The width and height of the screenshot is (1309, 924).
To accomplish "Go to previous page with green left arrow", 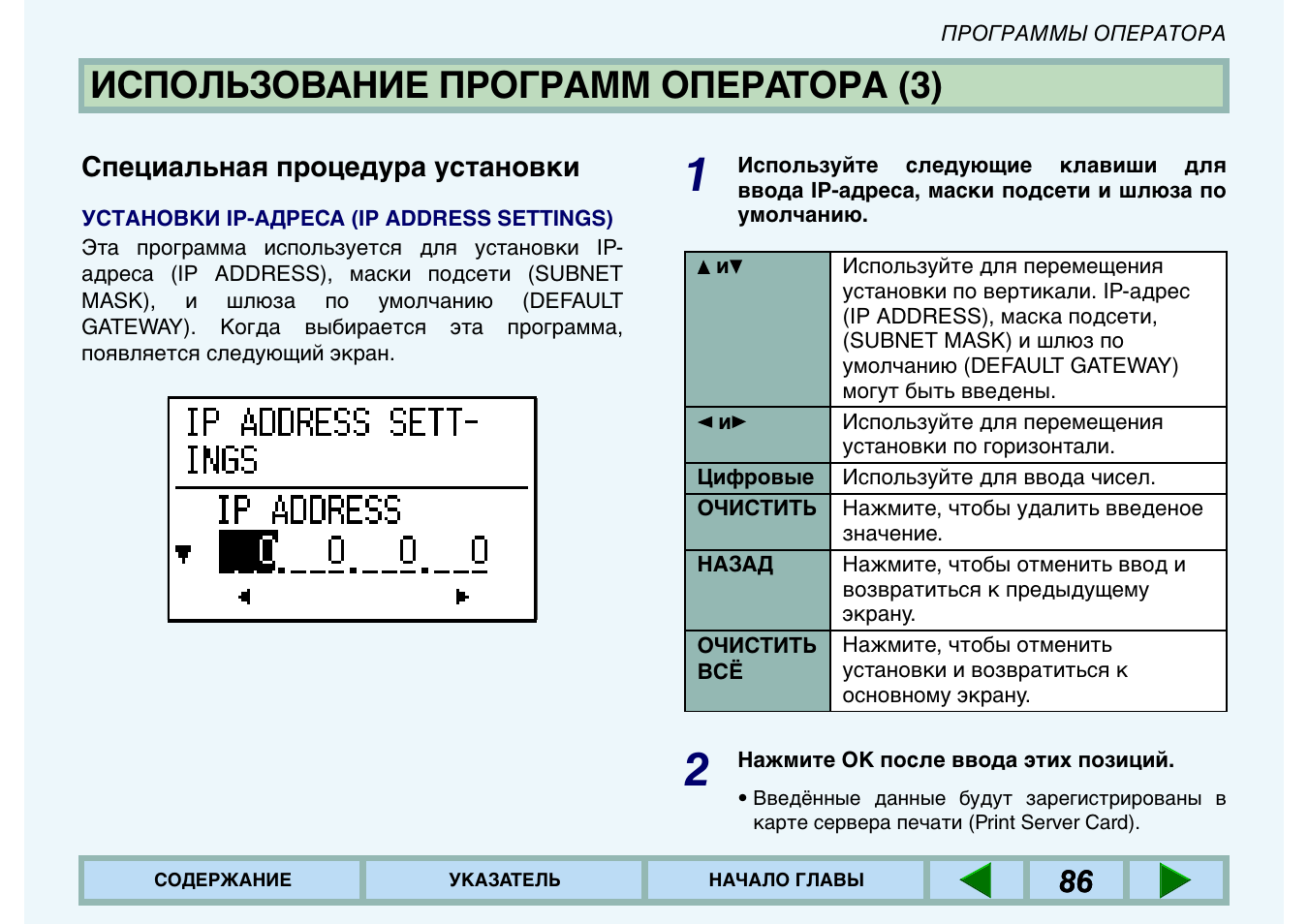I will 976,880.
